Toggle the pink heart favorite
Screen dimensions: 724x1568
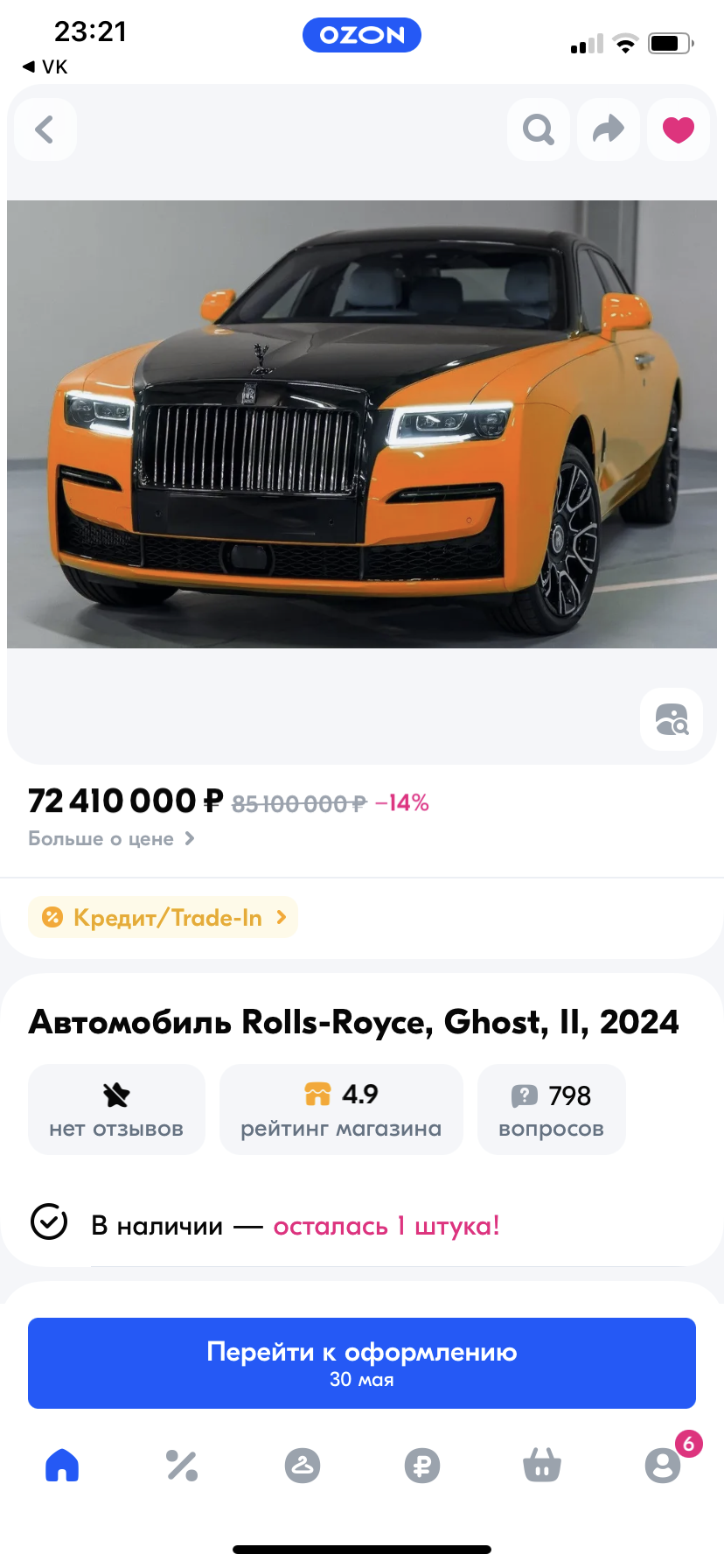pyautogui.click(x=678, y=129)
